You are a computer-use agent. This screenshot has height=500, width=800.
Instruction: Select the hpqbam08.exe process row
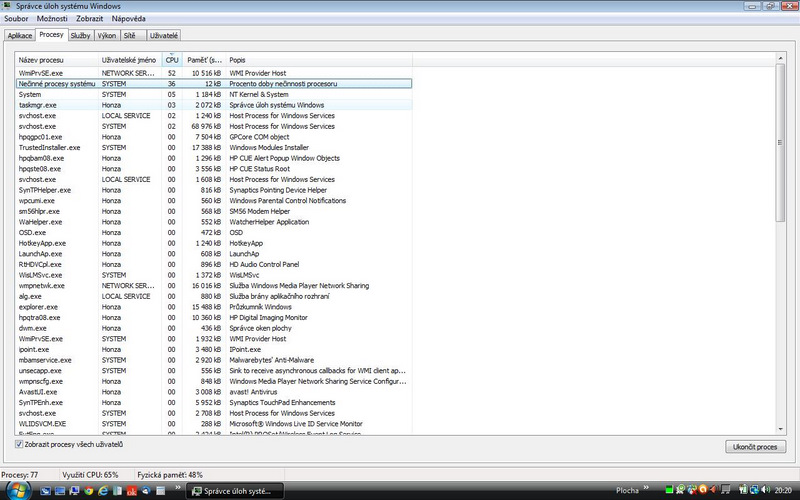[x=213, y=158]
